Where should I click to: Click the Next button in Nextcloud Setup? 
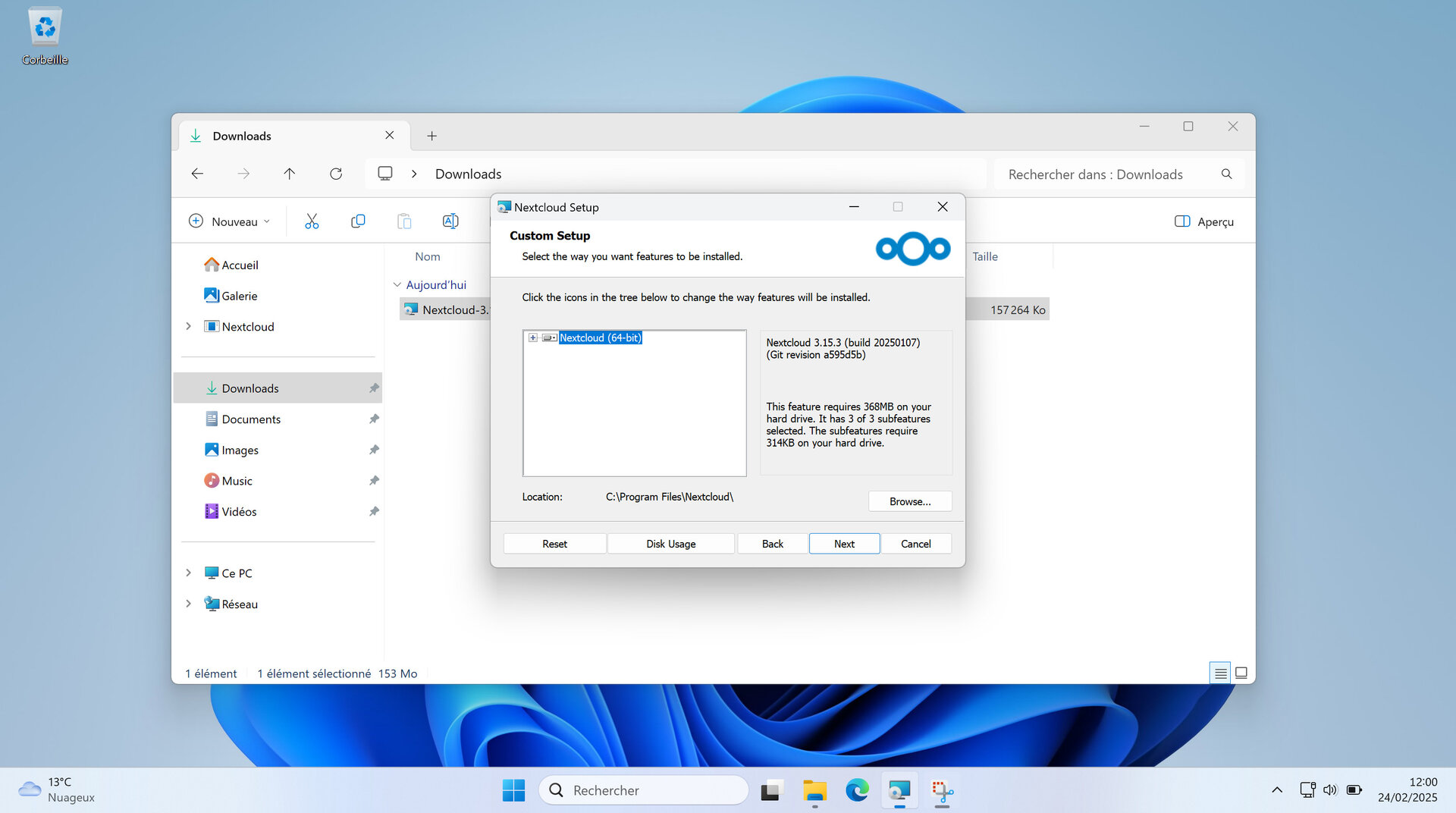click(843, 543)
